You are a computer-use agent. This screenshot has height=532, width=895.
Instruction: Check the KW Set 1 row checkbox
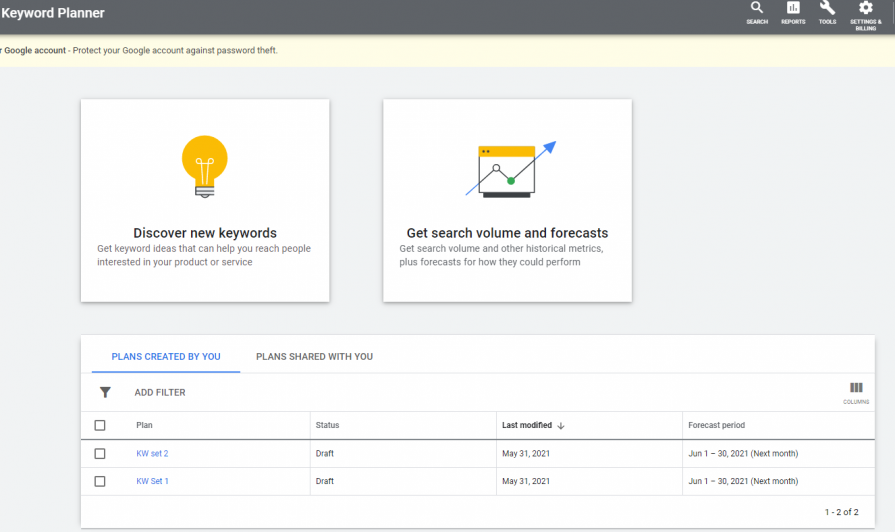tap(100, 481)
